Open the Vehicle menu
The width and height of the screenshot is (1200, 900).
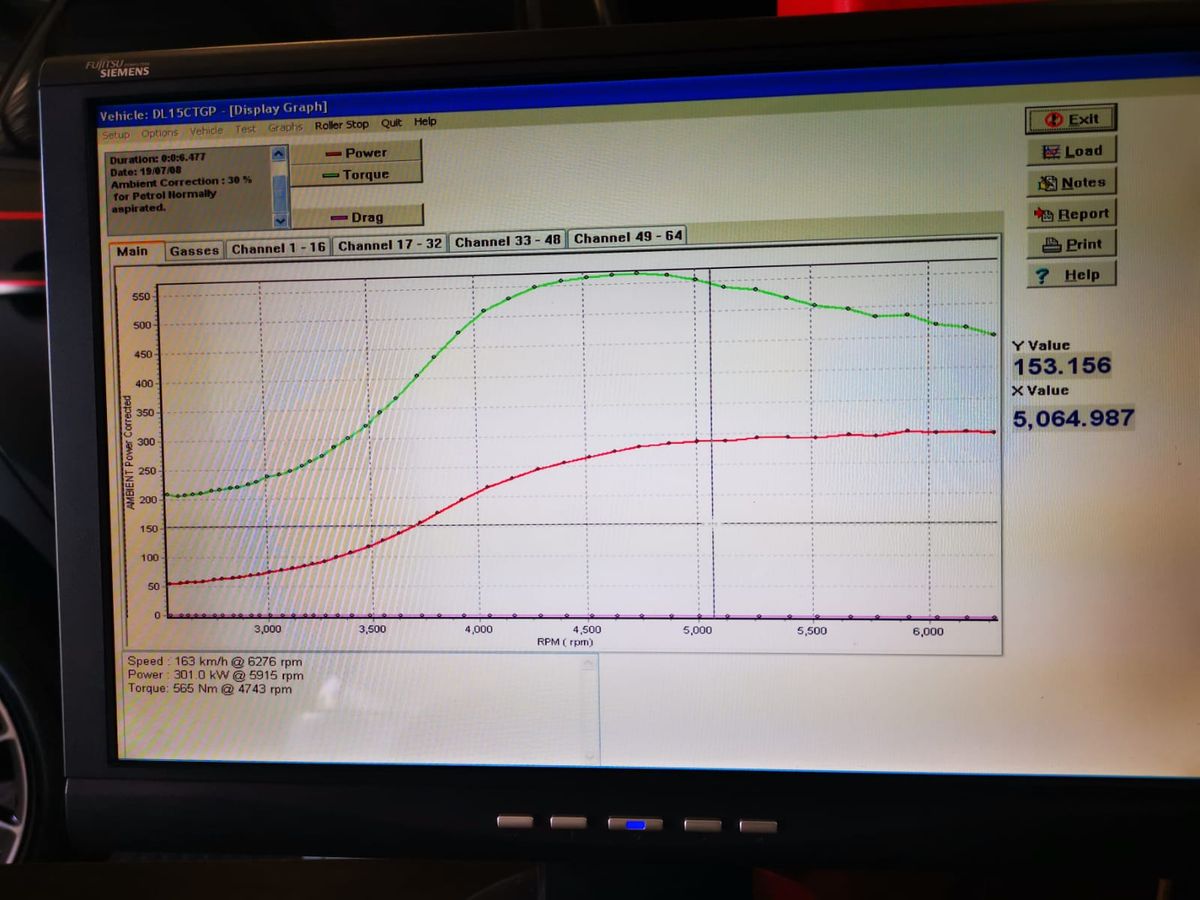coord(206,130)
